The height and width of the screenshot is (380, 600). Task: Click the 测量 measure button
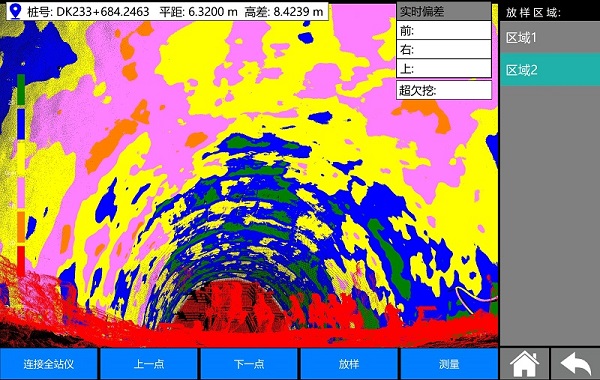449,364
